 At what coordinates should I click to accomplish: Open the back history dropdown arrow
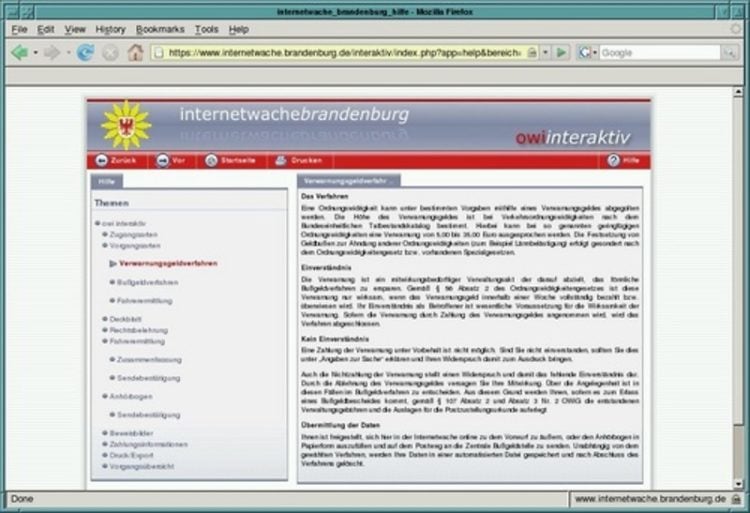coord(35,52)
